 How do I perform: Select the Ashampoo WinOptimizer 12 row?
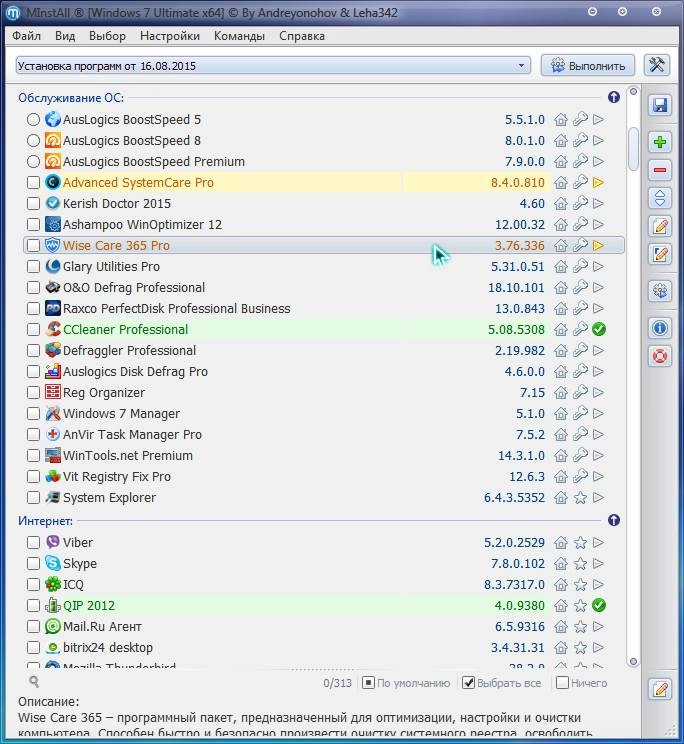(x=324, y=224)
